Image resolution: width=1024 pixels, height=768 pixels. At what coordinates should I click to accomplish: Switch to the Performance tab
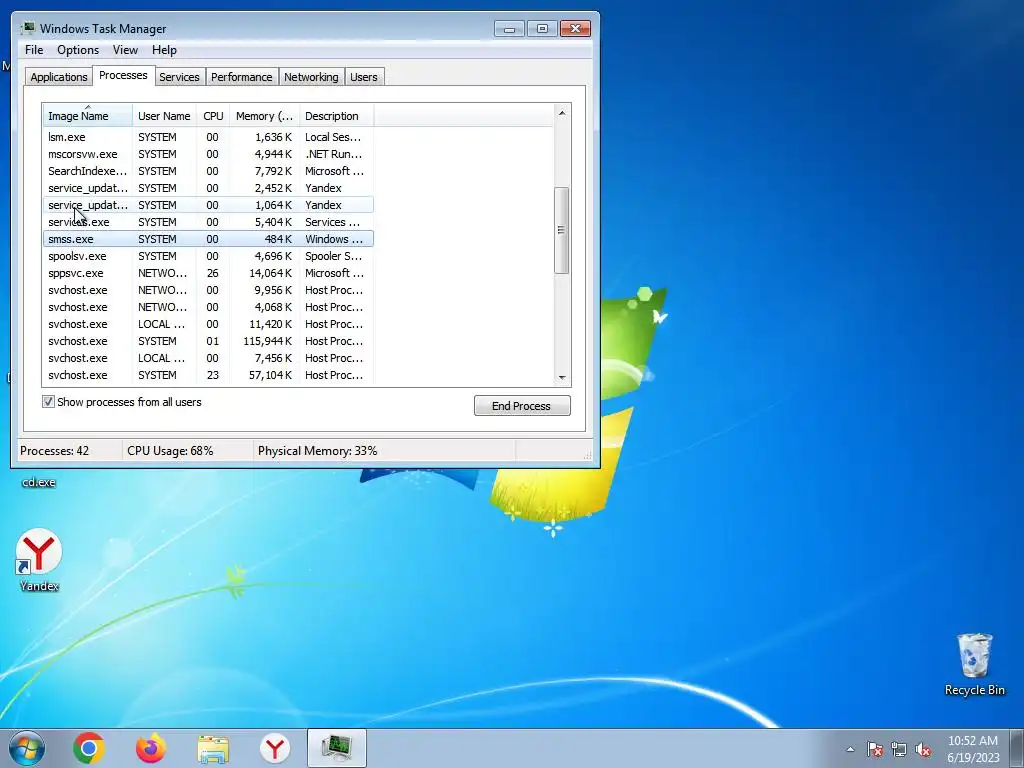(242, 77)
